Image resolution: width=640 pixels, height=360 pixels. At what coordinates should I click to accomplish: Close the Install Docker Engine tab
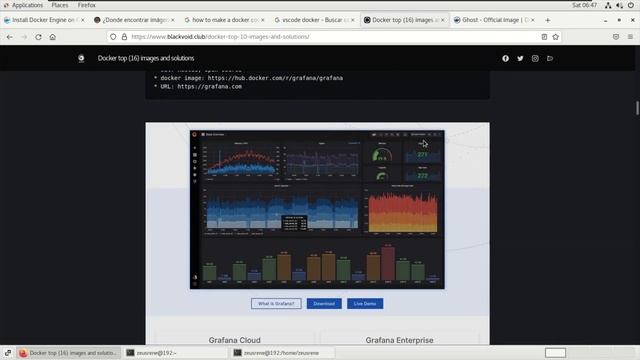[83, 20]
